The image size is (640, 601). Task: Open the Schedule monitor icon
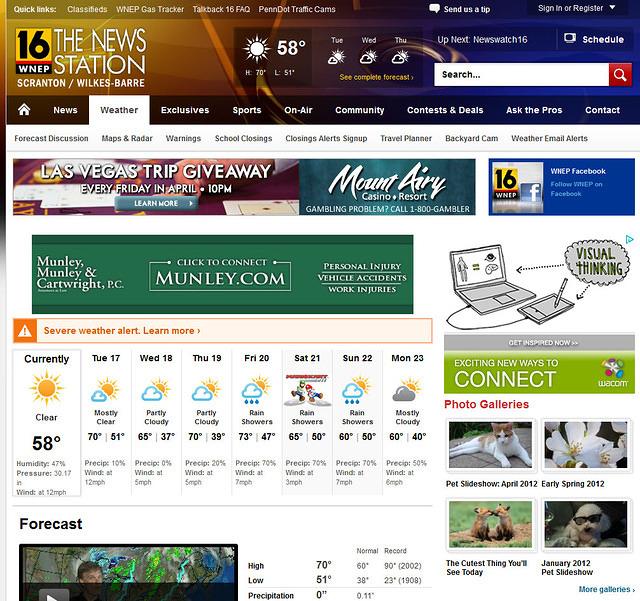point(570,39)
